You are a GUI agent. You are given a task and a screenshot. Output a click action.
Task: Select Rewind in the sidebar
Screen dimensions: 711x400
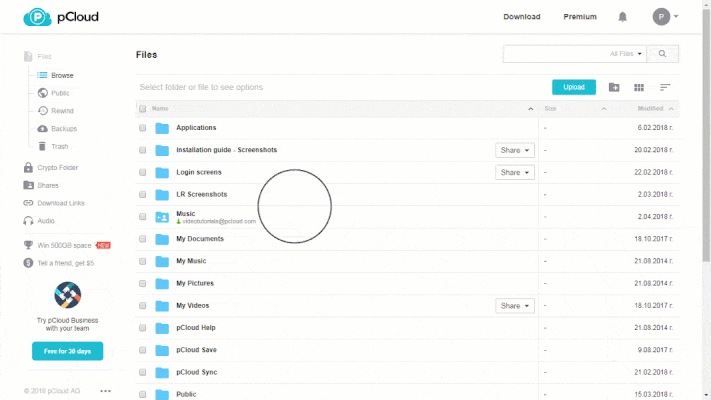click(62, 111)
